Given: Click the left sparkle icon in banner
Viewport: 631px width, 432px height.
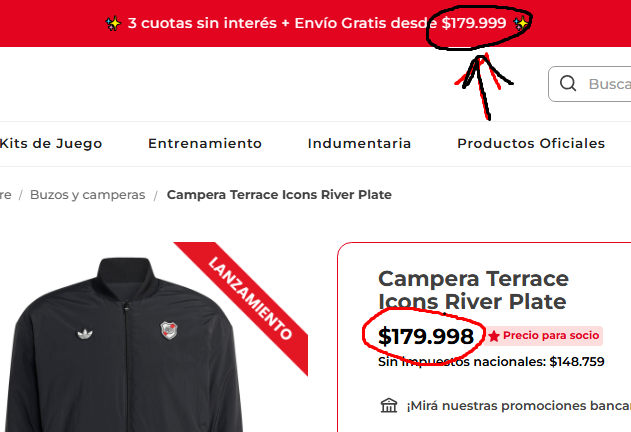Looking at the screenshot, I should pos(113,23).
